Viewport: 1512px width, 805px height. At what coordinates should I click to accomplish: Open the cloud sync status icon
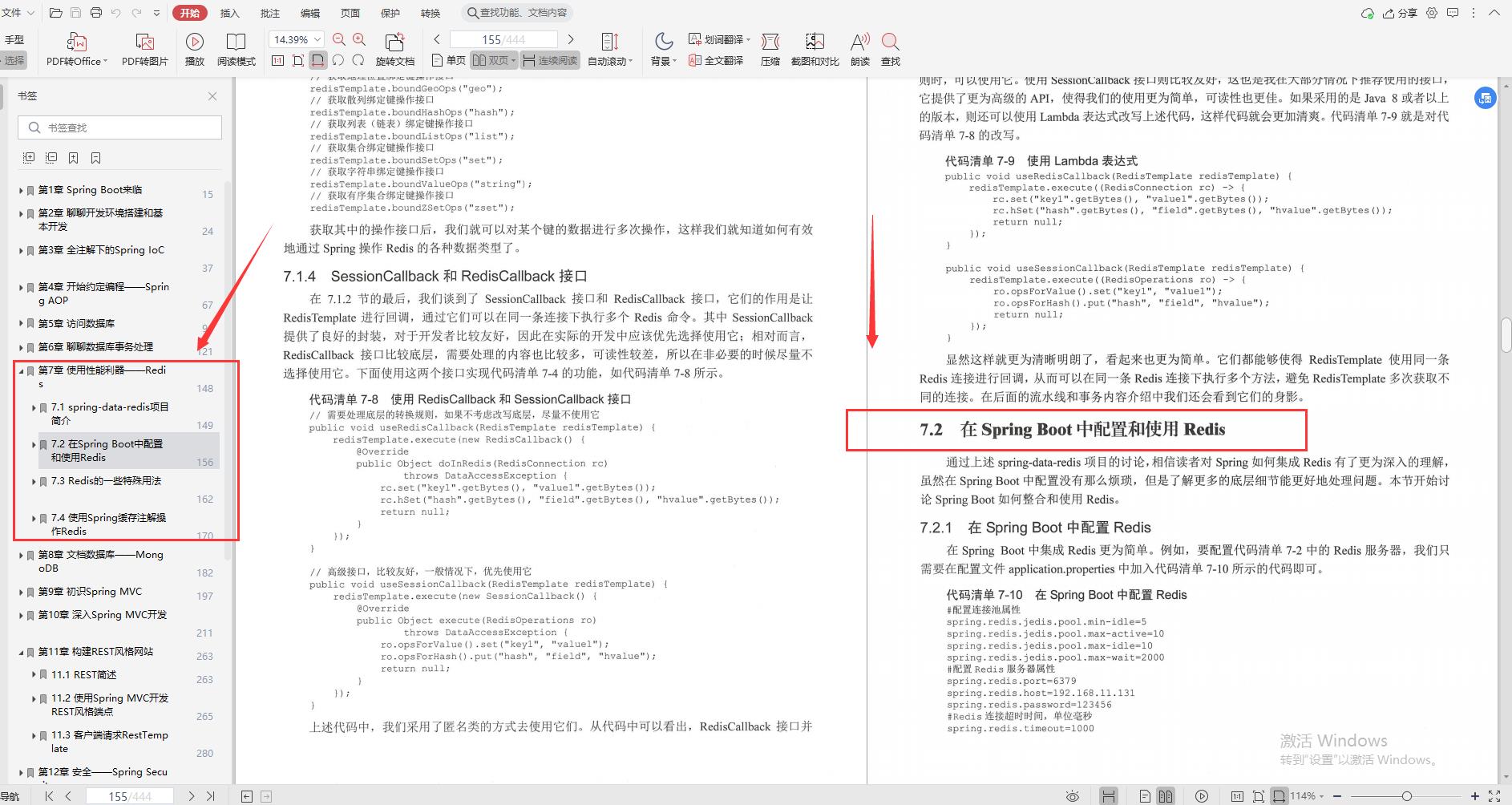click(x=1367, y=13)
